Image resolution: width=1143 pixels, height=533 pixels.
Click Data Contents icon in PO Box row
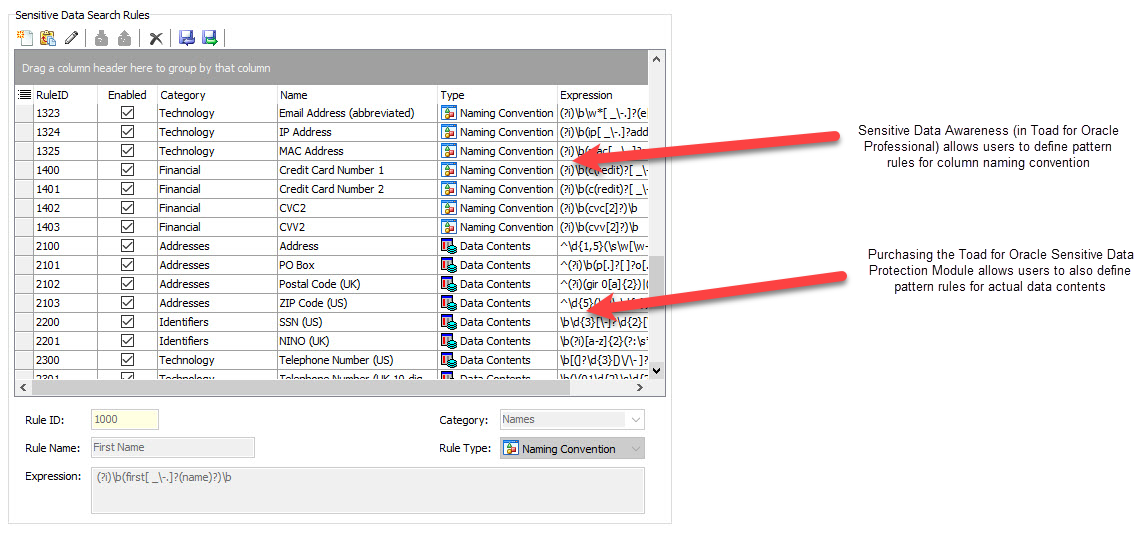click(x=449, y=265)
